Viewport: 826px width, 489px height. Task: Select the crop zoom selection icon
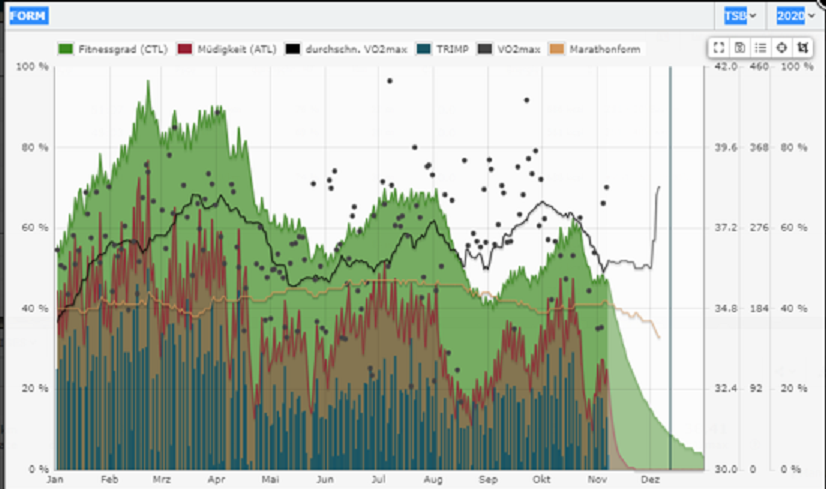coord(802,47)
